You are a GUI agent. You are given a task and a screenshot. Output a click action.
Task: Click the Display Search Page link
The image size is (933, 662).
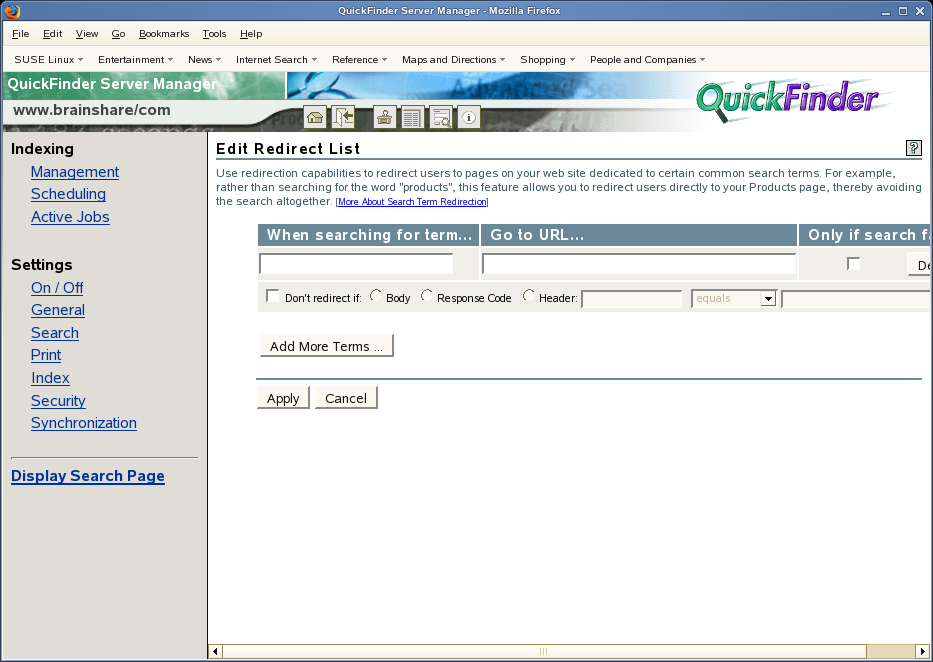(88, 476)
